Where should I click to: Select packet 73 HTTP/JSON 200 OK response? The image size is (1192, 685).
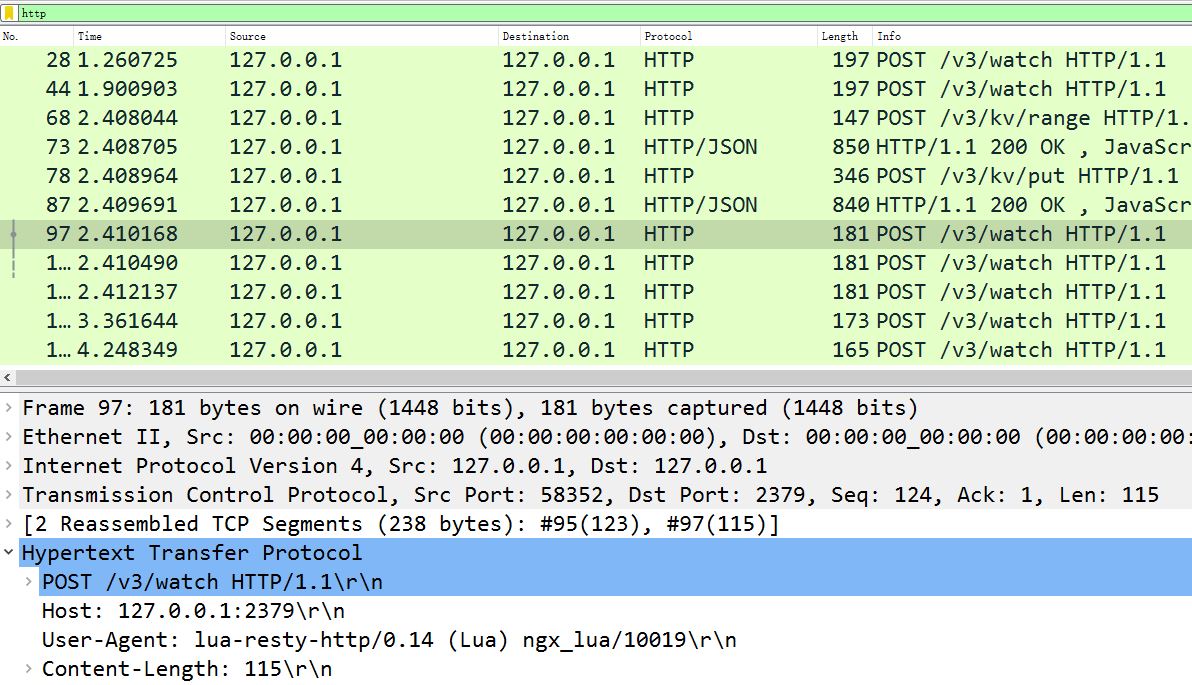click(x=600, y=147)
